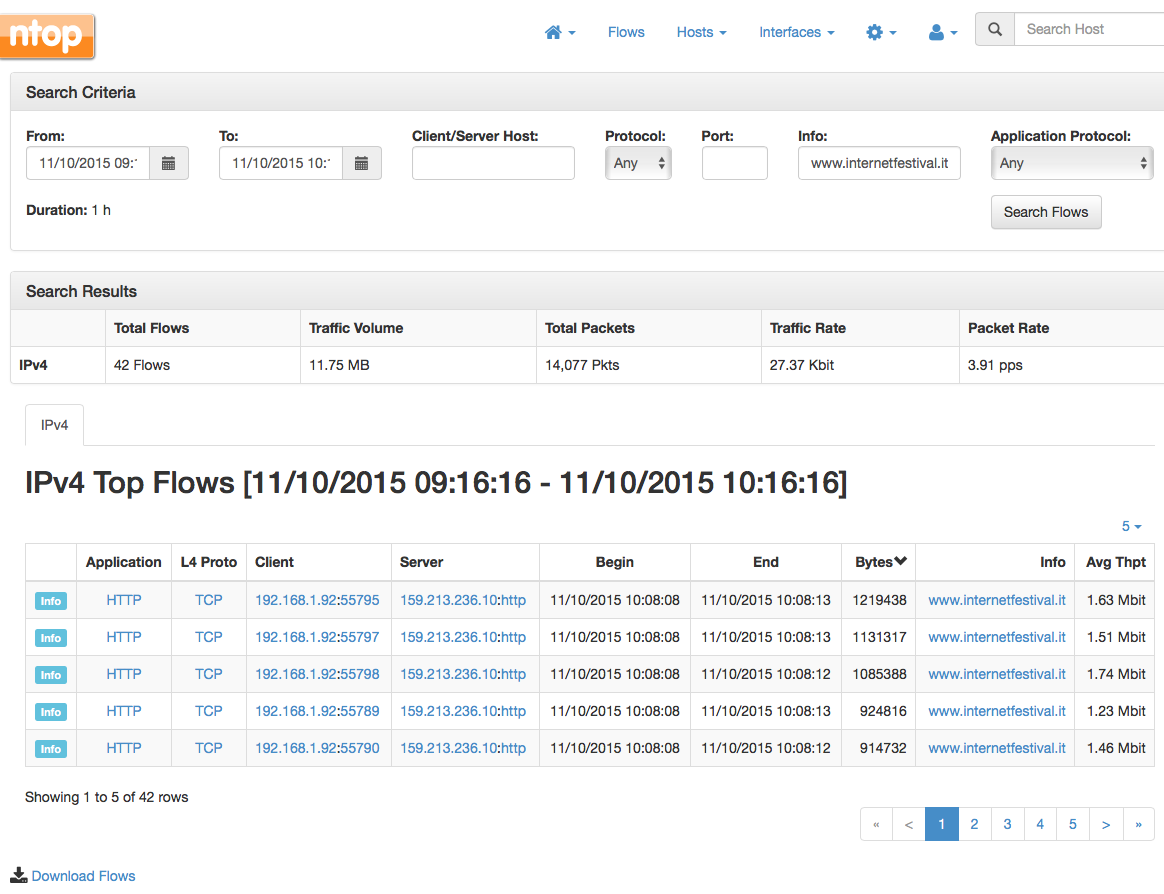Open the Application Protocol dropdown
Viewport: 1164px width, 894px height.
coord(1072,163)
